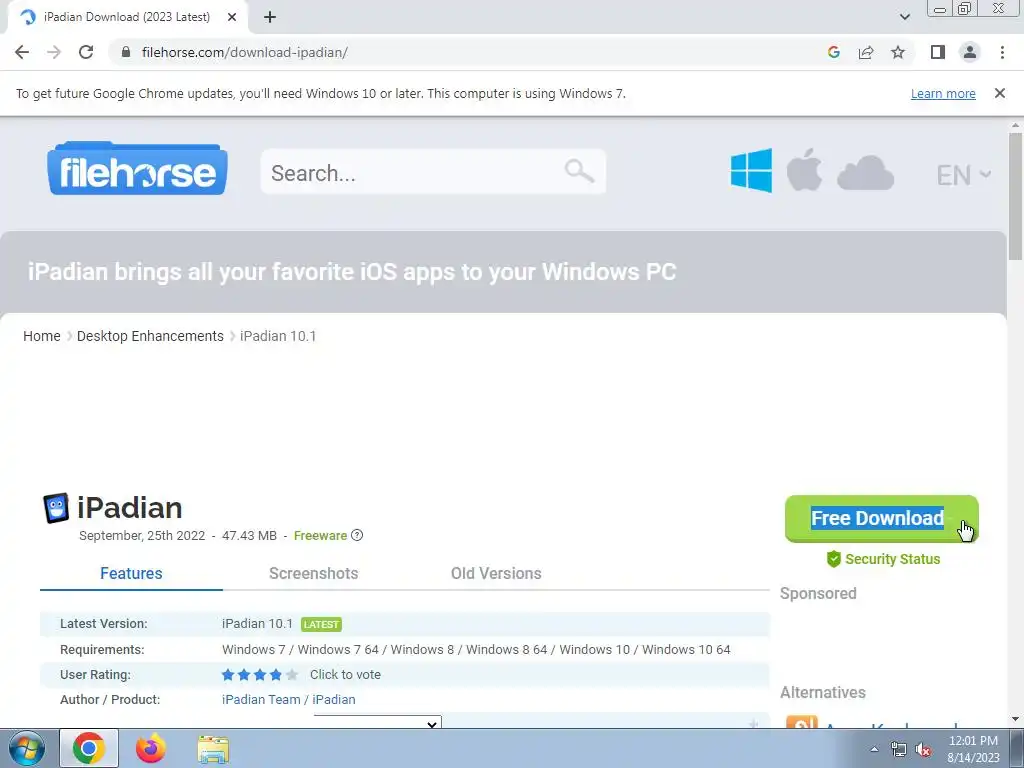
Task: Switch to the Screenshots tab
Action: [x=313, y=573]
